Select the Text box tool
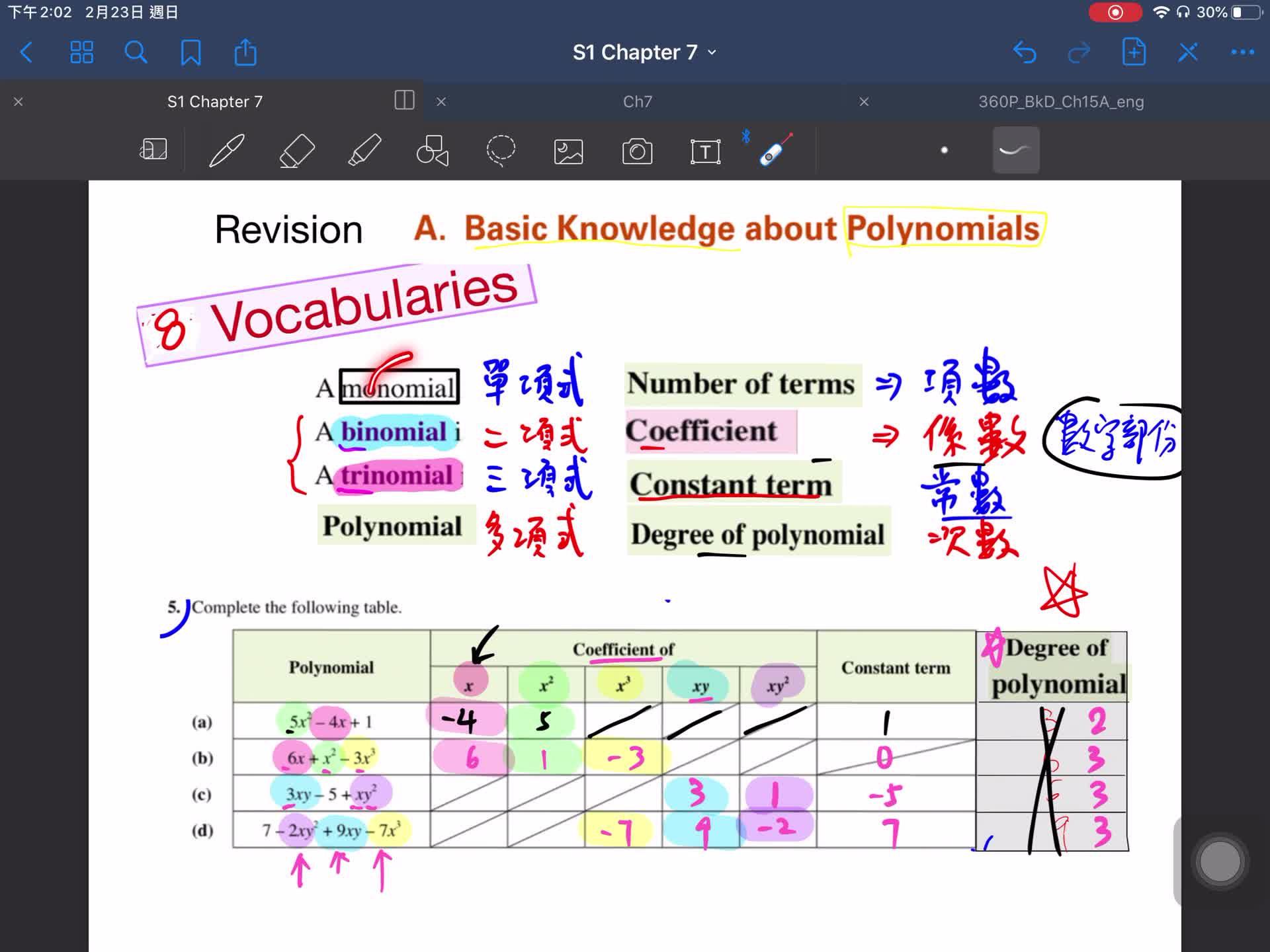This screenshot has height=952, width=1270. (x=705, y=151)
